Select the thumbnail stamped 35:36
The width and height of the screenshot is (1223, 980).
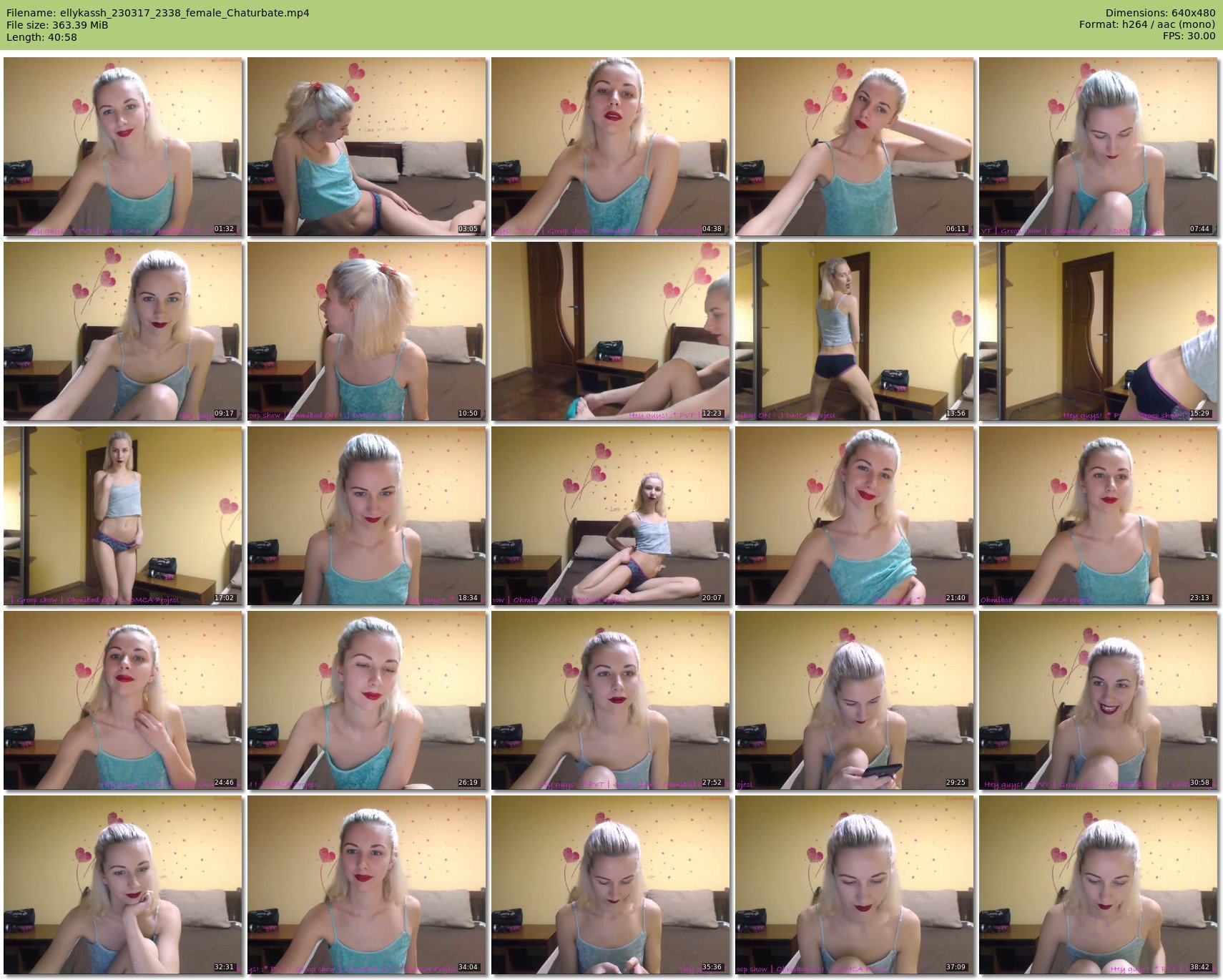[611, 885]
